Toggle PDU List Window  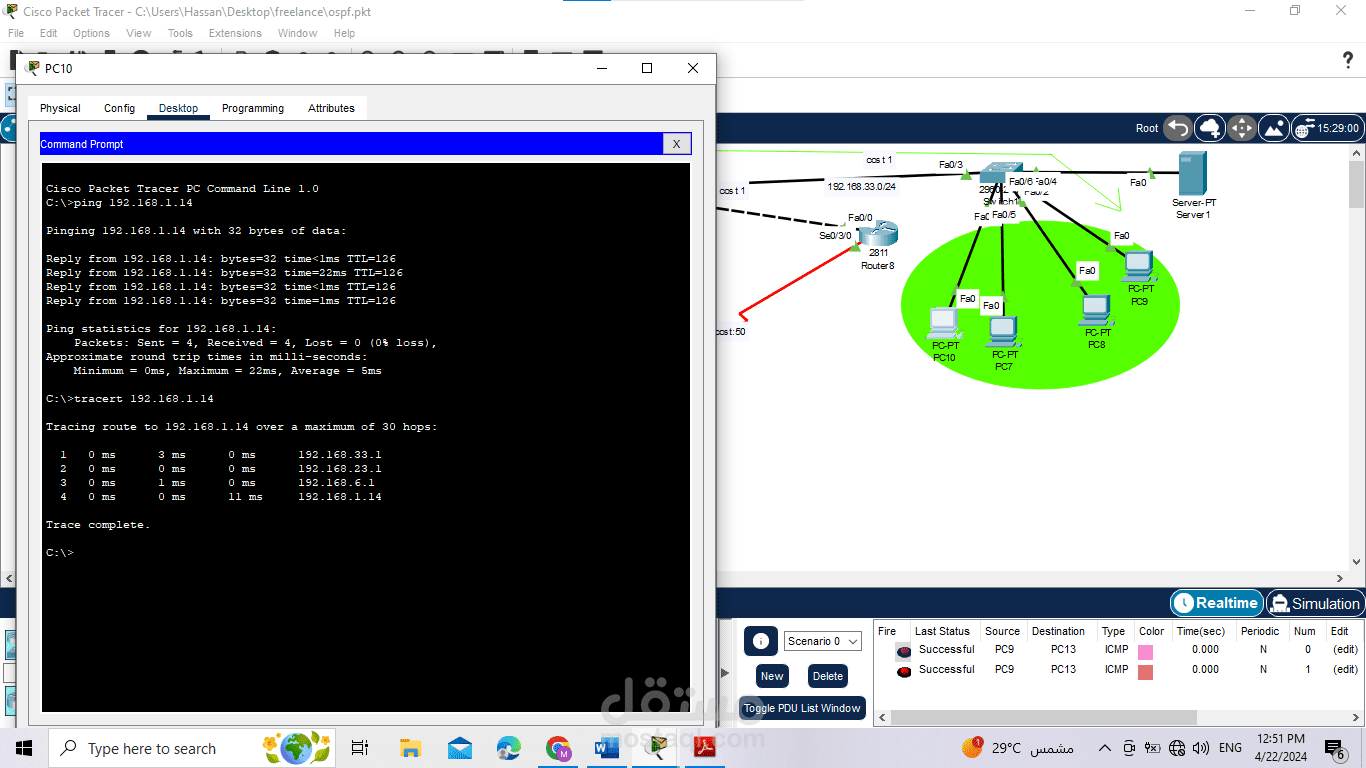point(802,708)
